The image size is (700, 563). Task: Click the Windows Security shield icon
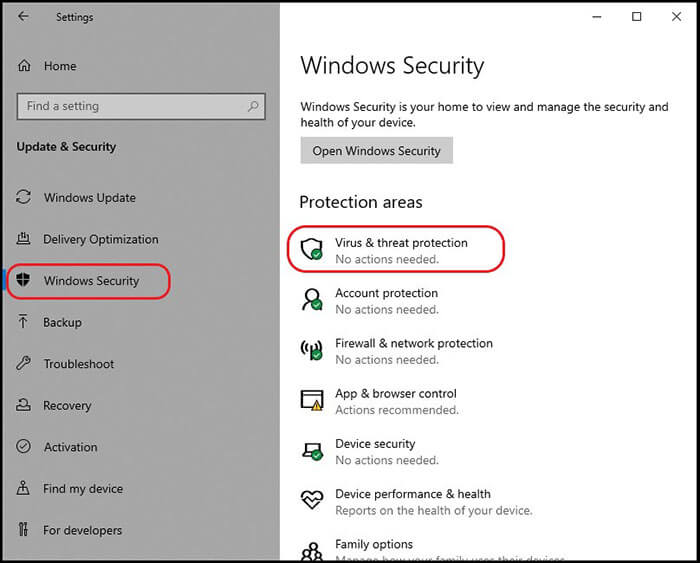pyautogui.click(x=24, y=281)
